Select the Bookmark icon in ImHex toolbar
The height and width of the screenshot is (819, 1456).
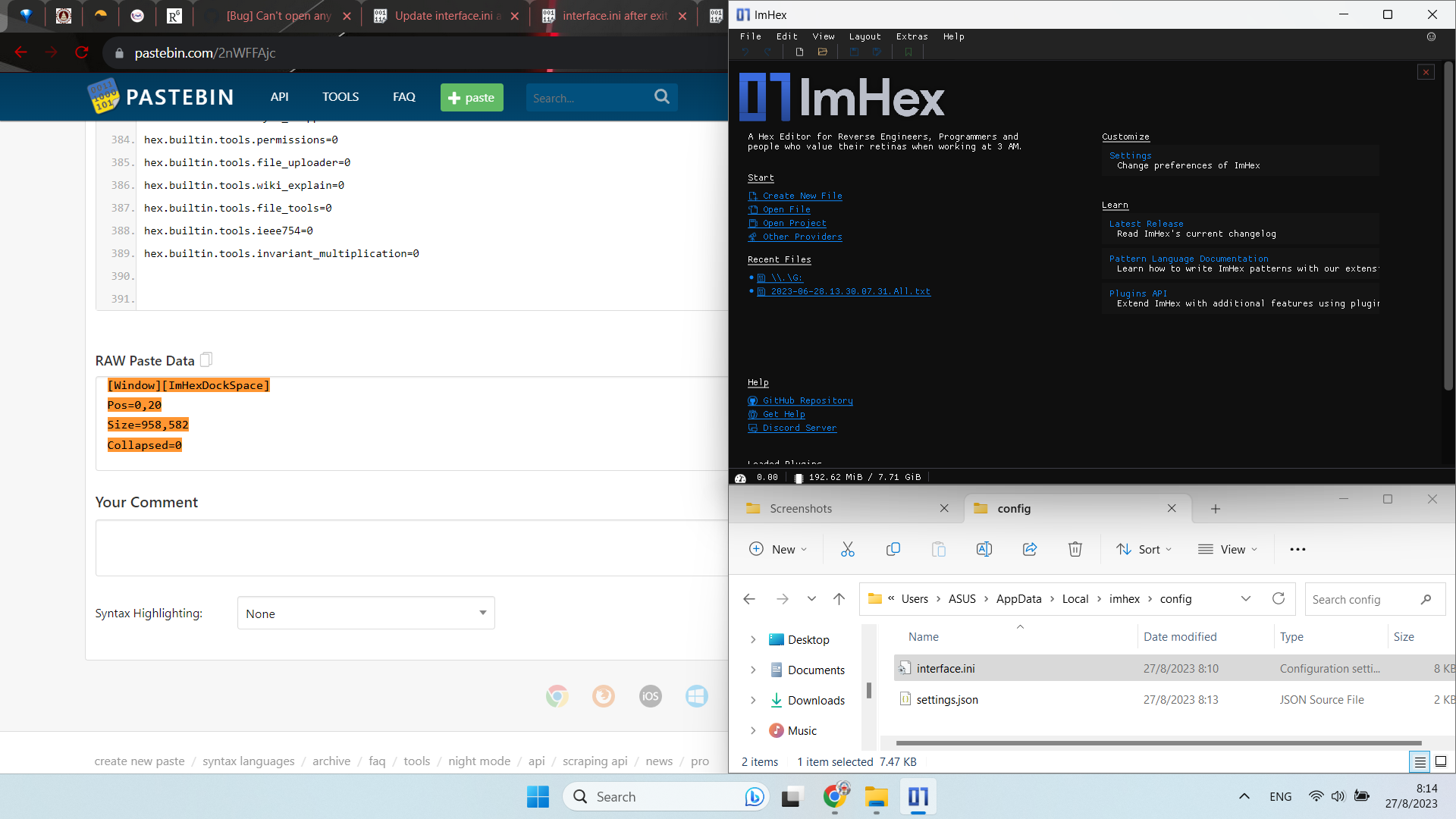click(x=908, y=52)
